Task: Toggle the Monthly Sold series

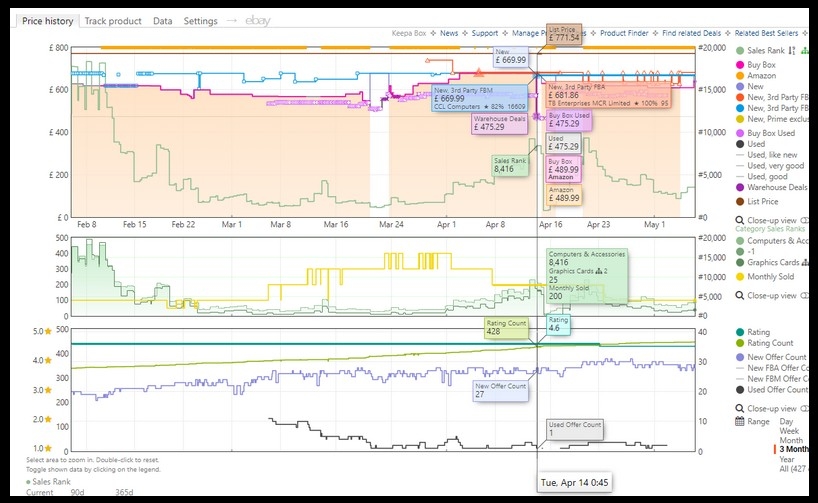Action: [765, 277]
